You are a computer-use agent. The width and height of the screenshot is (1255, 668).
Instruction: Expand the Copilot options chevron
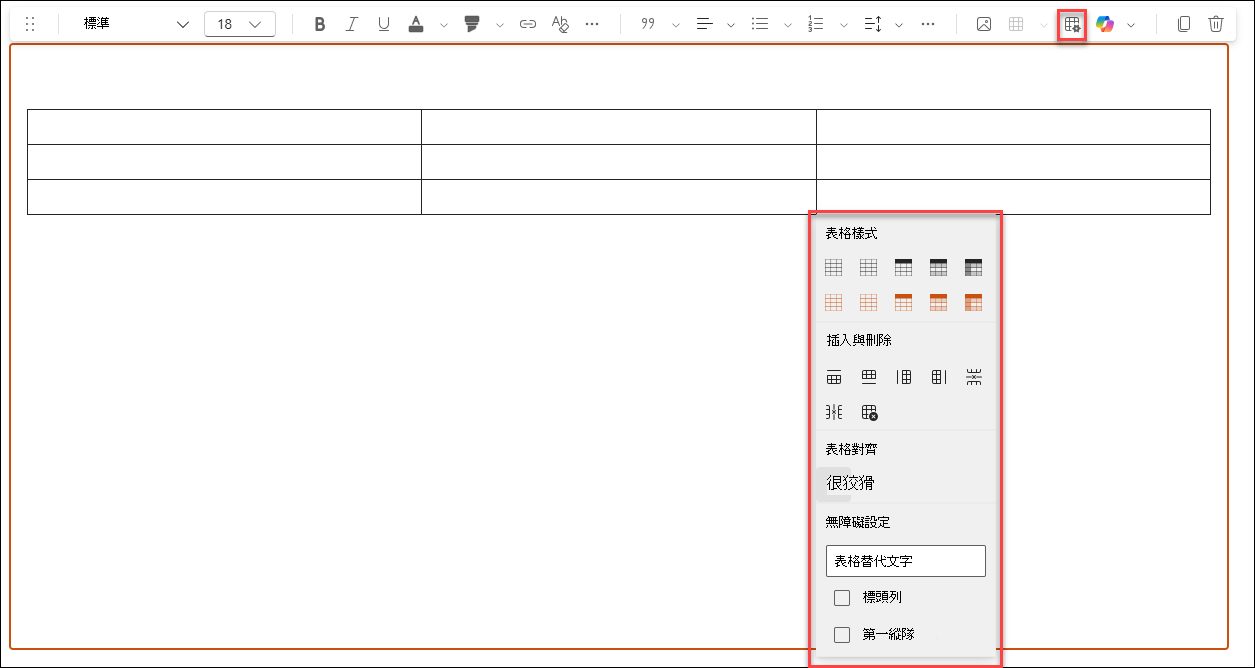tap(1131, 25)
